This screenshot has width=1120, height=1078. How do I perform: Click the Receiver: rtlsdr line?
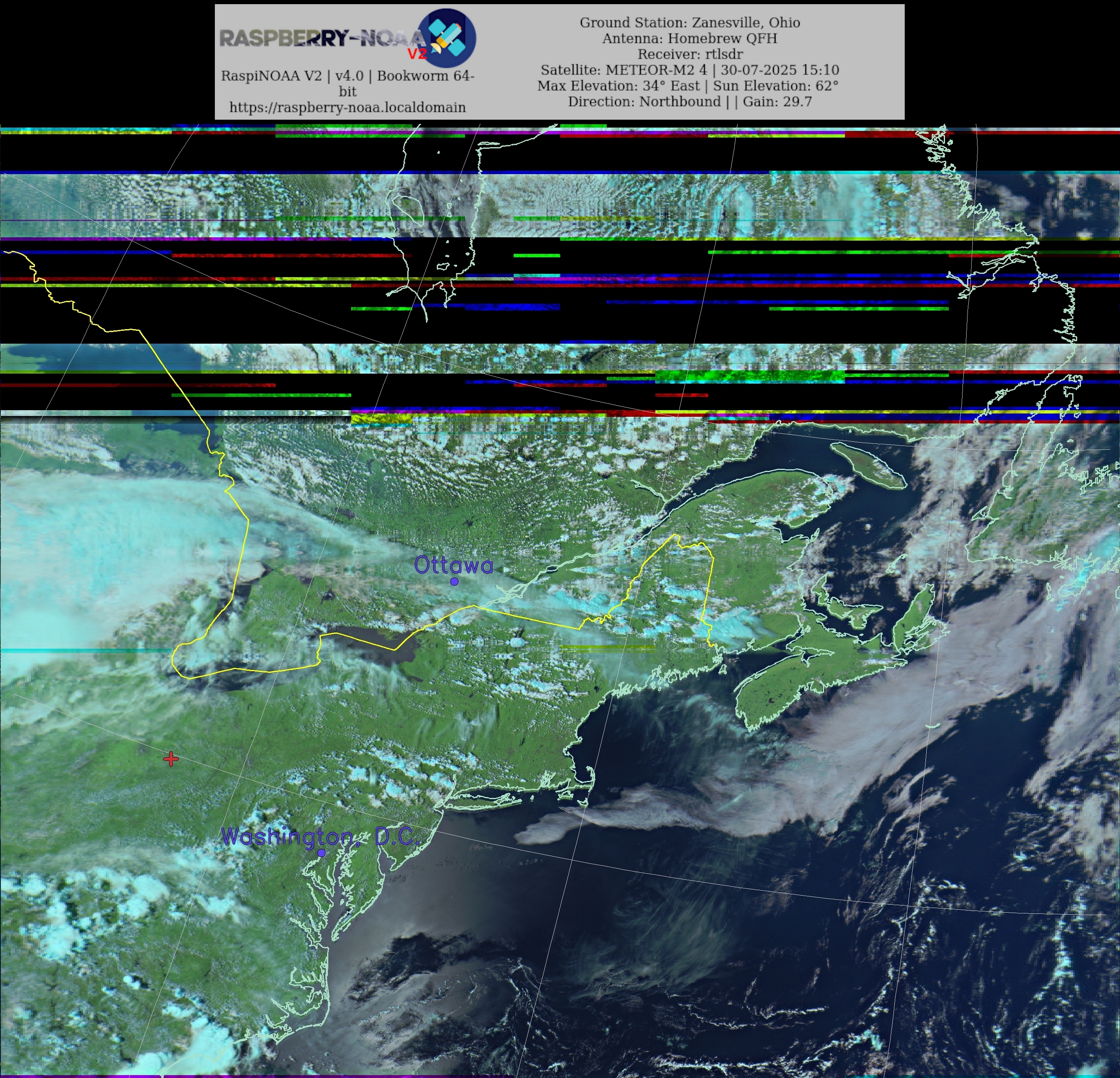pos(690,54)
